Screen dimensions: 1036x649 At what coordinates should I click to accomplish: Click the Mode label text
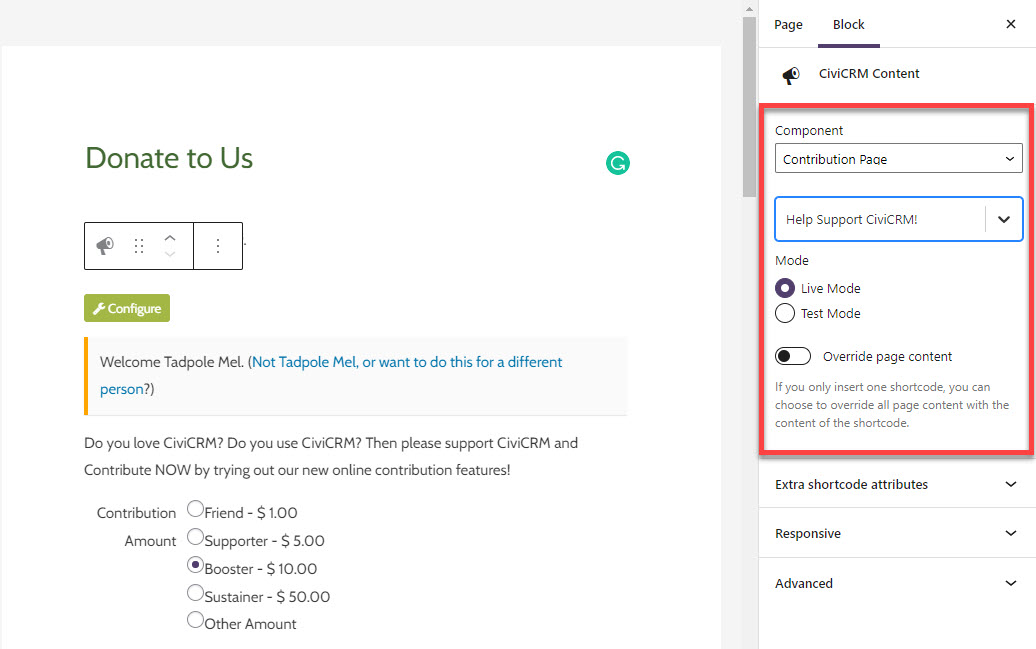coord(792,260)
